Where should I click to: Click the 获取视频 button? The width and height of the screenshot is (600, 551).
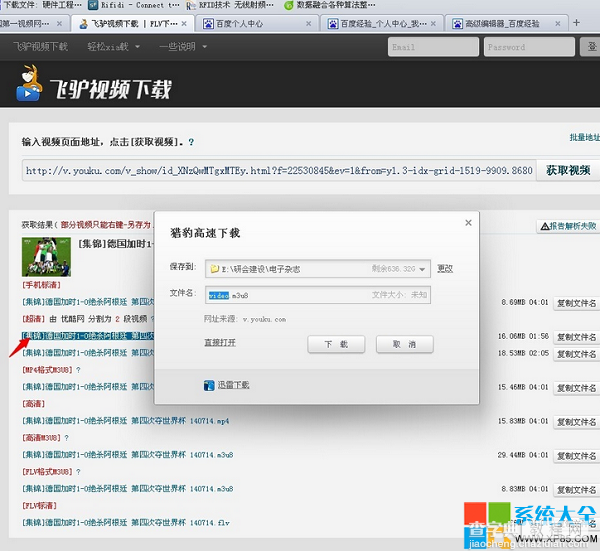tap(568, 170)
